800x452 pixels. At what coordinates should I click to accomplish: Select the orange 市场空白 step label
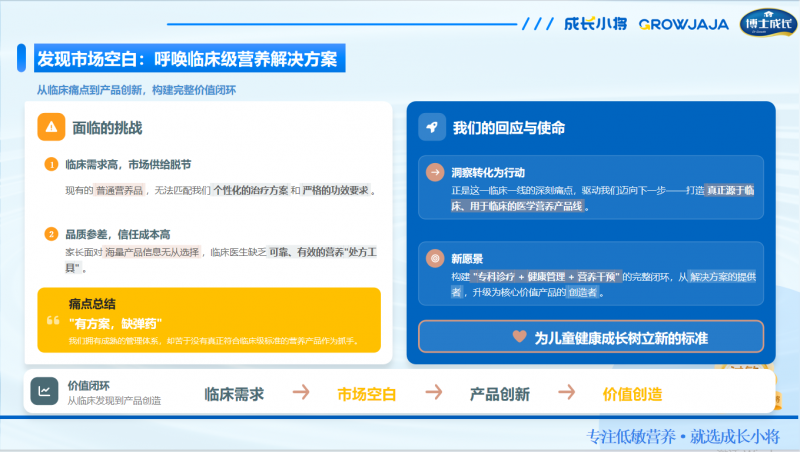(x=367, y=394)
